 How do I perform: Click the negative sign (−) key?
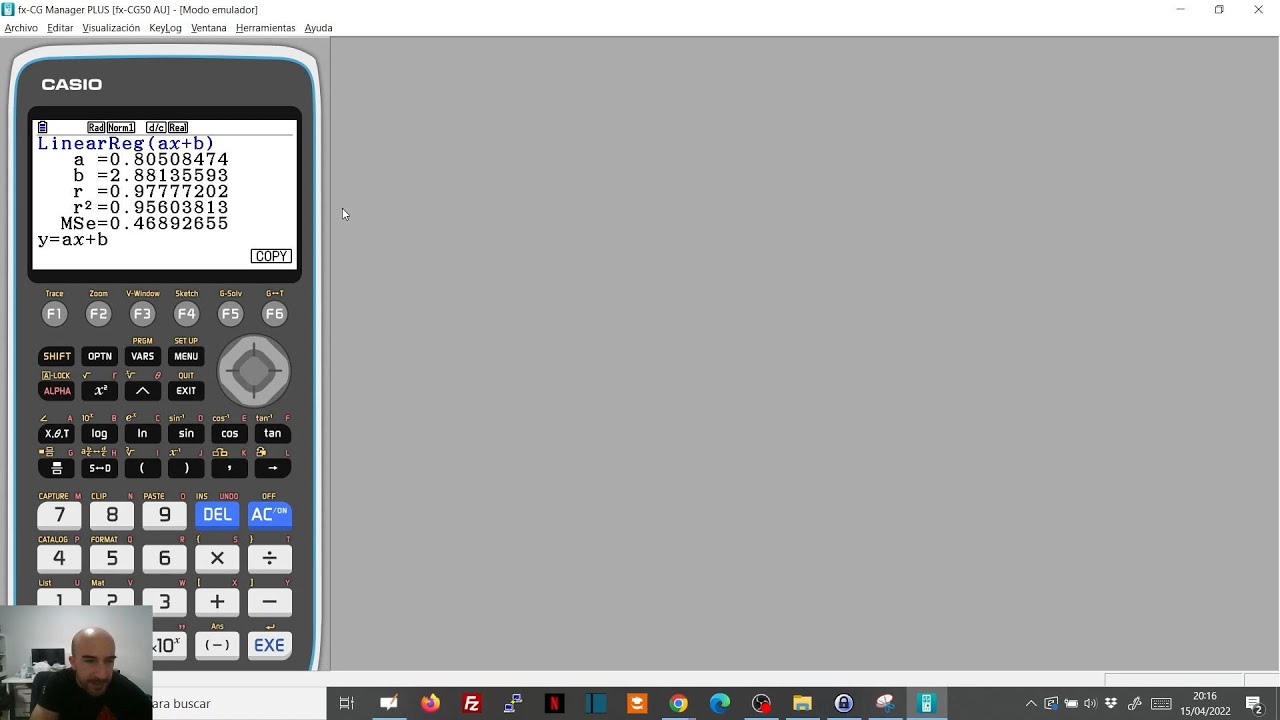pyautogui.click(x=217, y=646)
